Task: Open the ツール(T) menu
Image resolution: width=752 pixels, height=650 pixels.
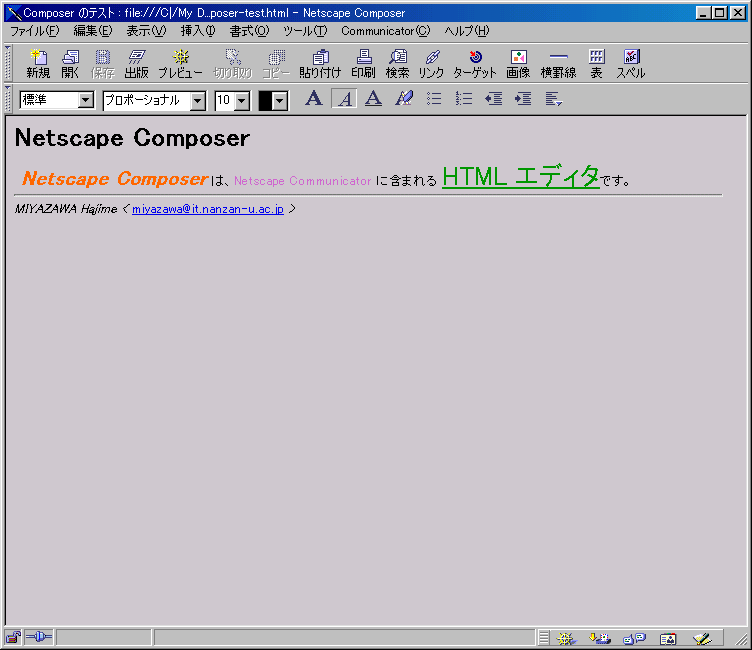Action: click(305, 31)
